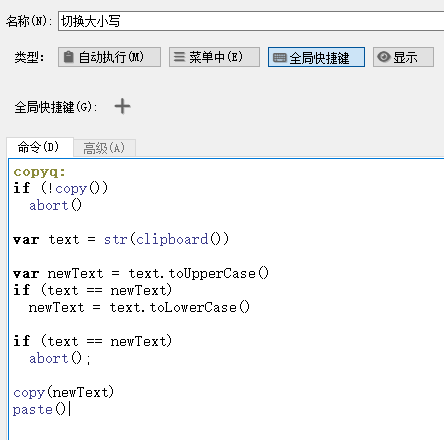The height and width of the screenshot is (440, 444).
Task: Switch to the 高级(A) tab
Action: coord(104,148)
